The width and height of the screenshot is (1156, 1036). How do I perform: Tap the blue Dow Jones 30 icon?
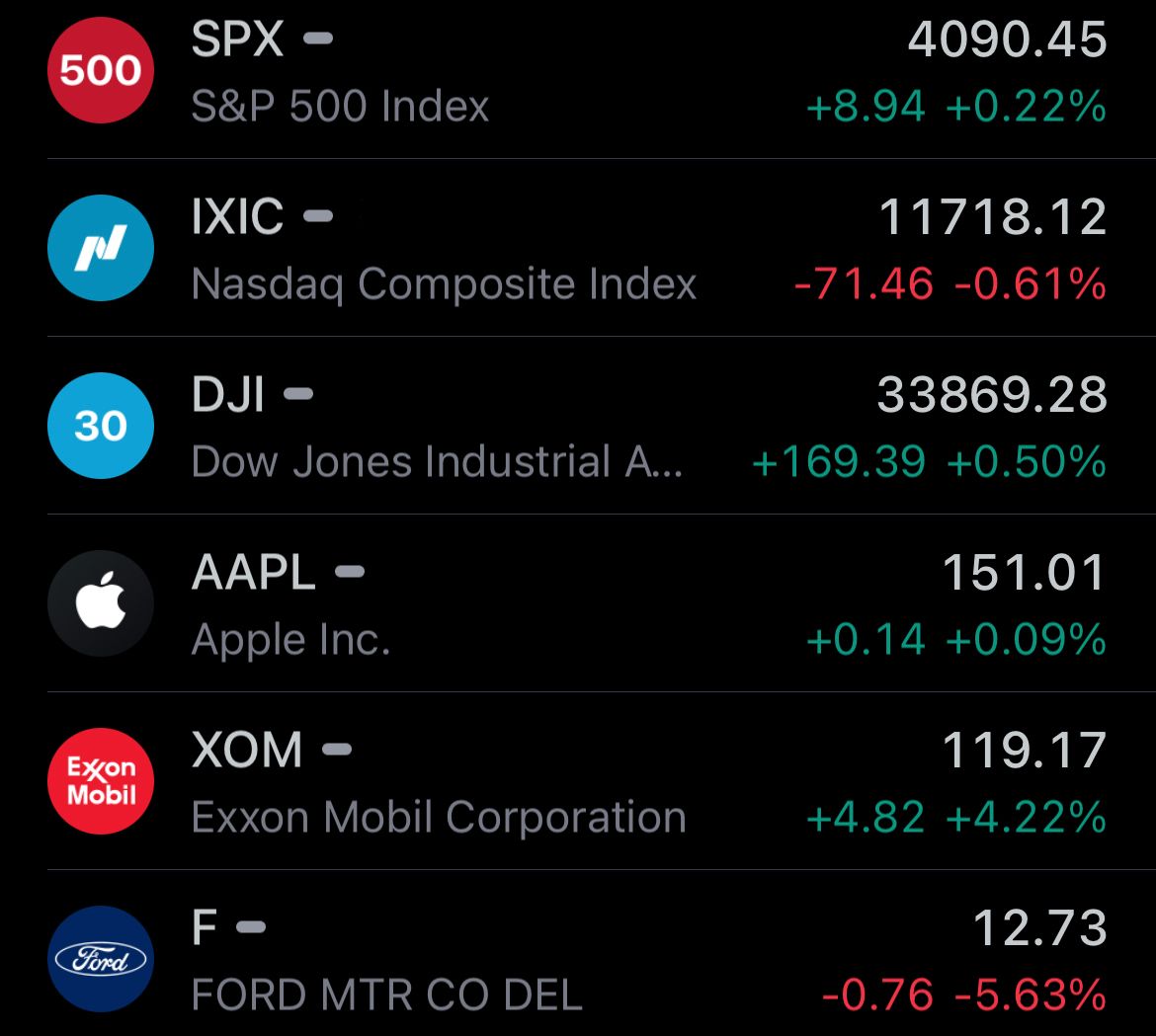click(101, 425)
